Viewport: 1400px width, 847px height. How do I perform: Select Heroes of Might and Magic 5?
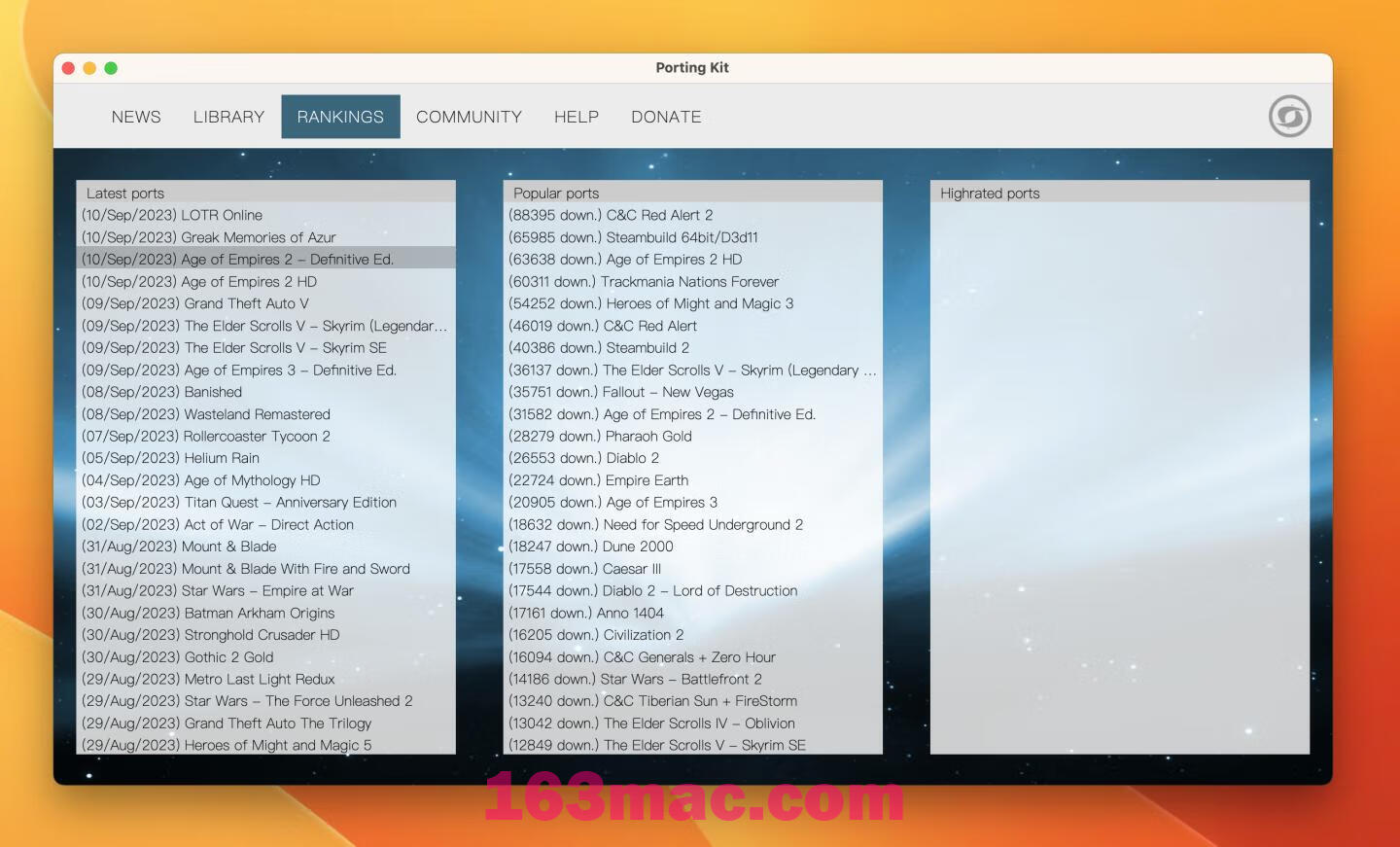265,745
